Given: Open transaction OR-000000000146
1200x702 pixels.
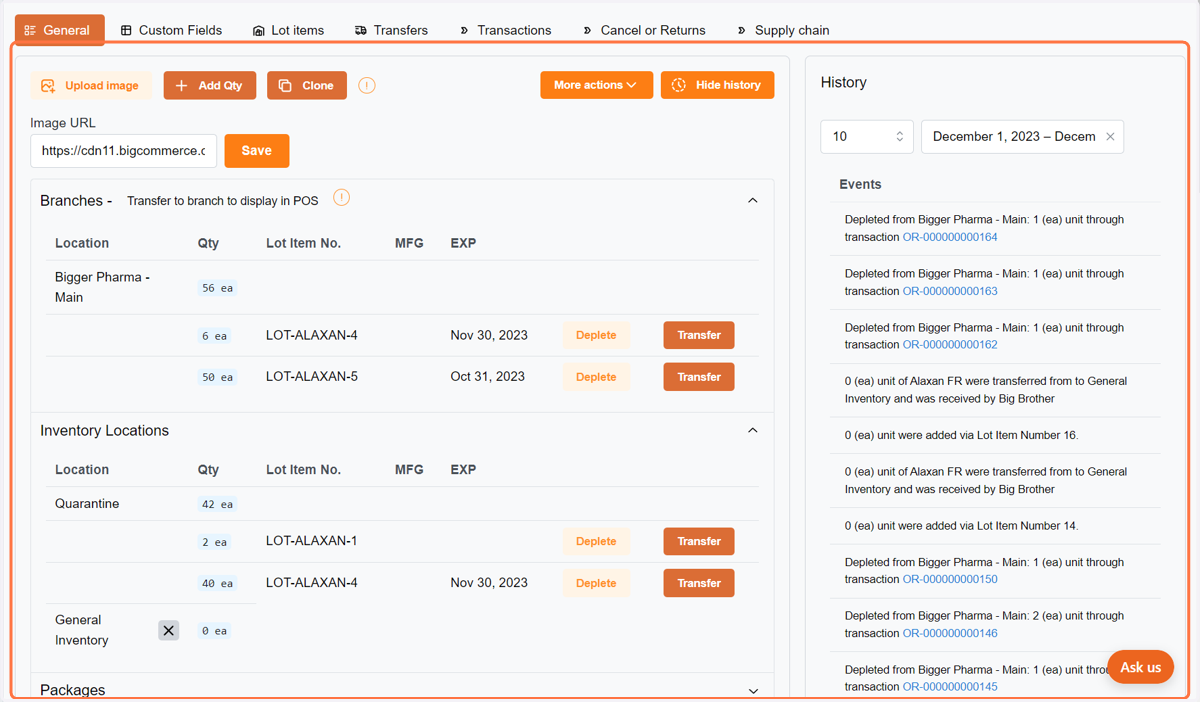Looking at the screenshot, I should [950, 633].
